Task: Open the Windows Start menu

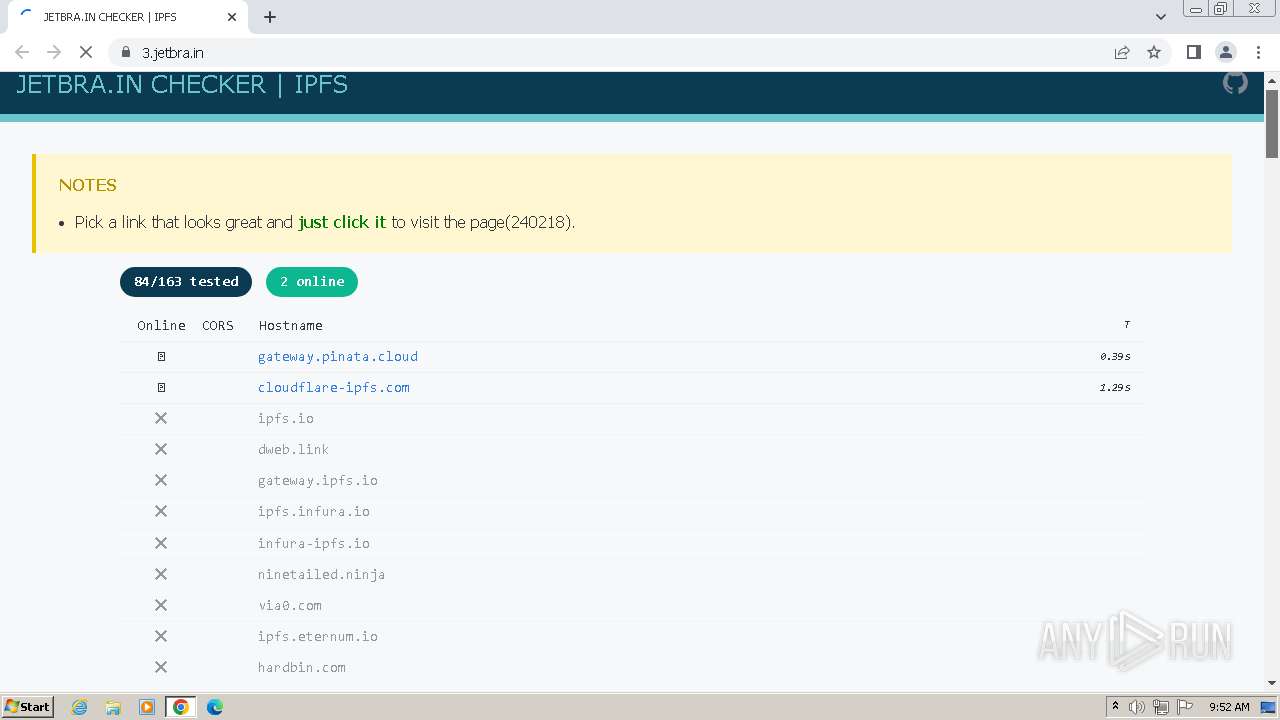Action: coord(28,706)
